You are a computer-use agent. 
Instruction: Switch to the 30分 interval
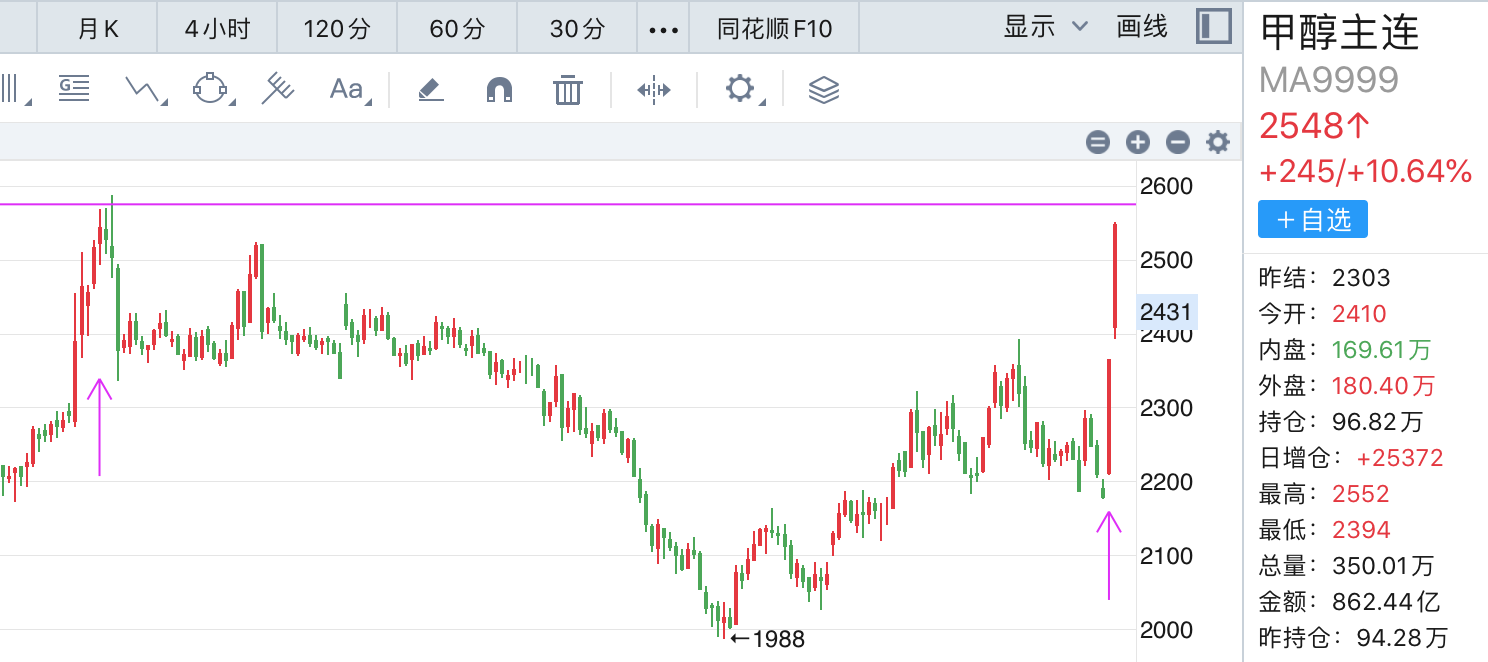[x=575, y=27]
